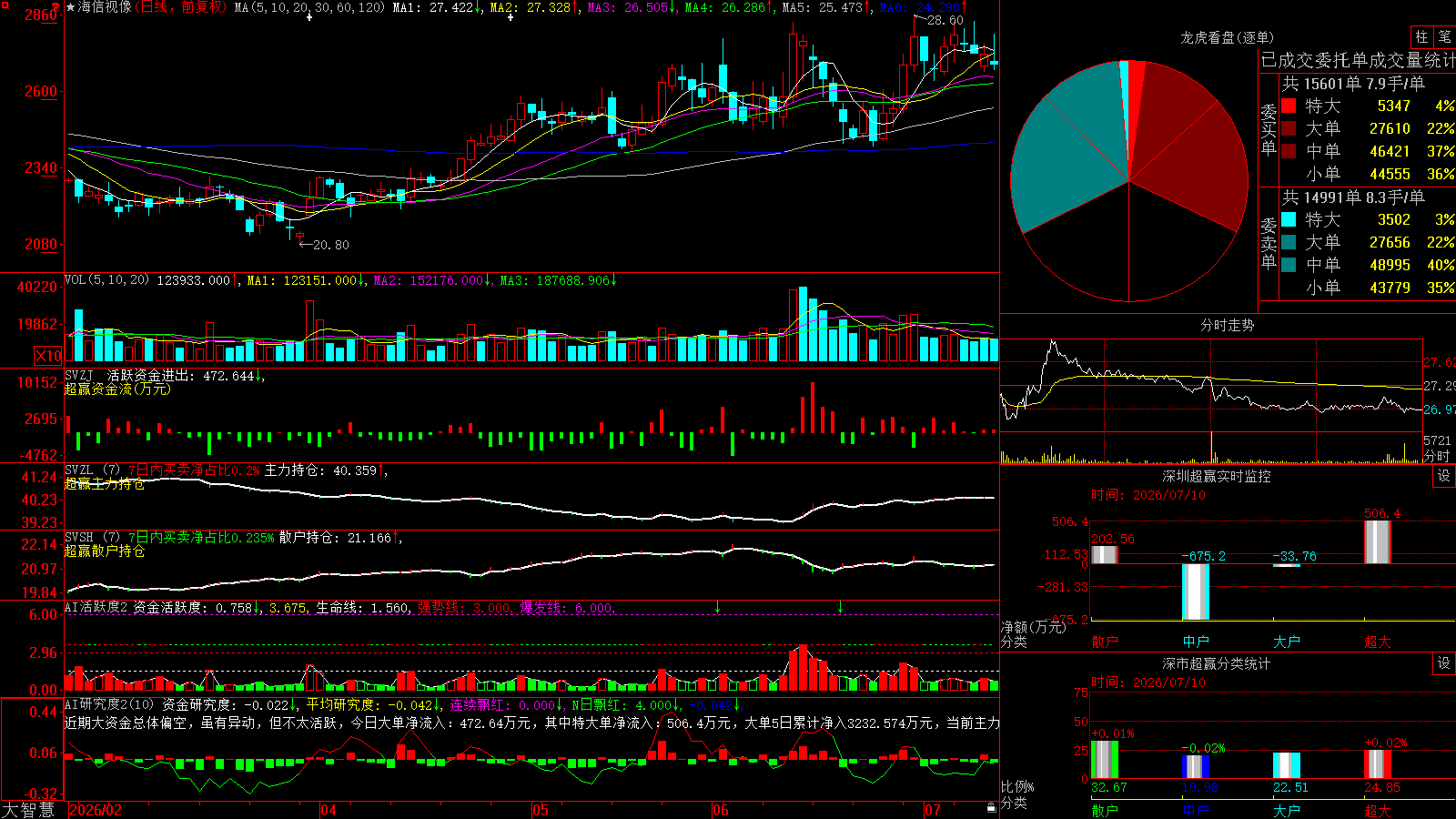Switch pie view to 柱 bar mode

point(1421,36)
